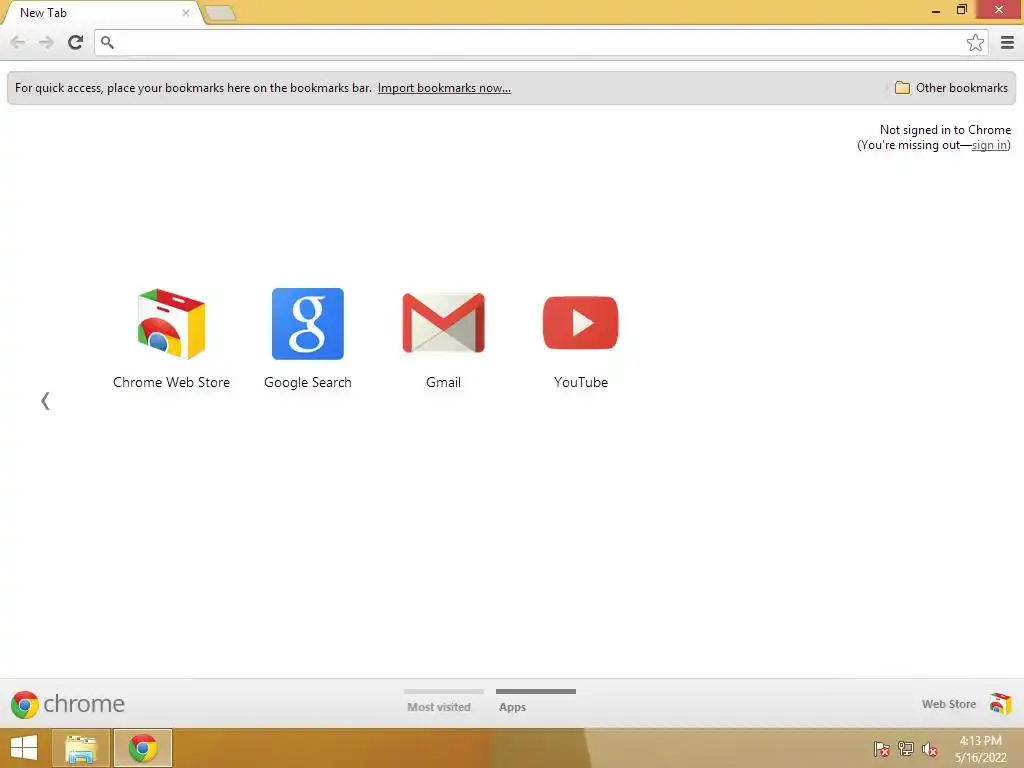
Task: Click the Chrome Web Store label
Action: (171, 383)
